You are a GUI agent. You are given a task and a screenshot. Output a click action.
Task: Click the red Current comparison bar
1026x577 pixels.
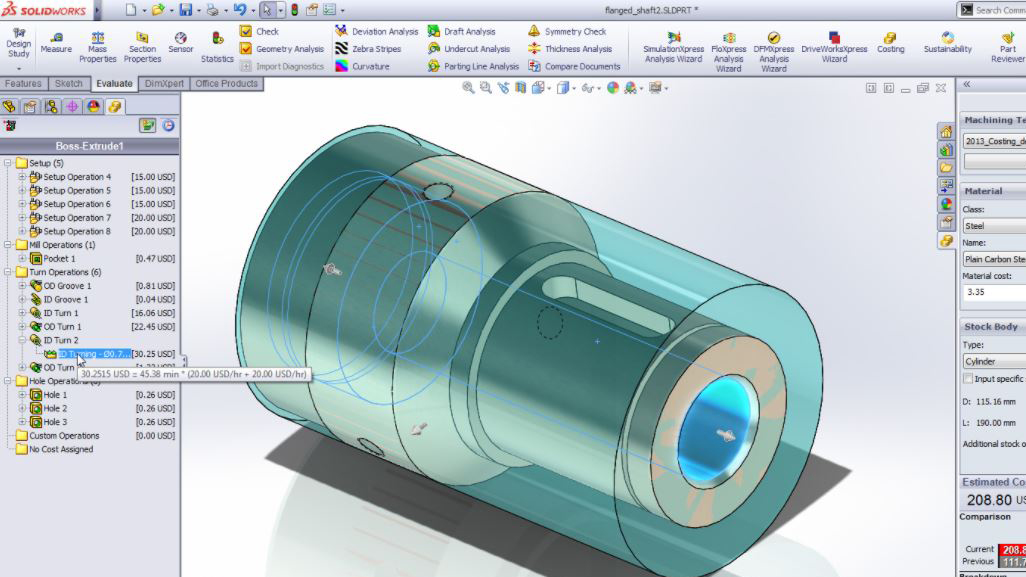click(x=1012, y=550)
